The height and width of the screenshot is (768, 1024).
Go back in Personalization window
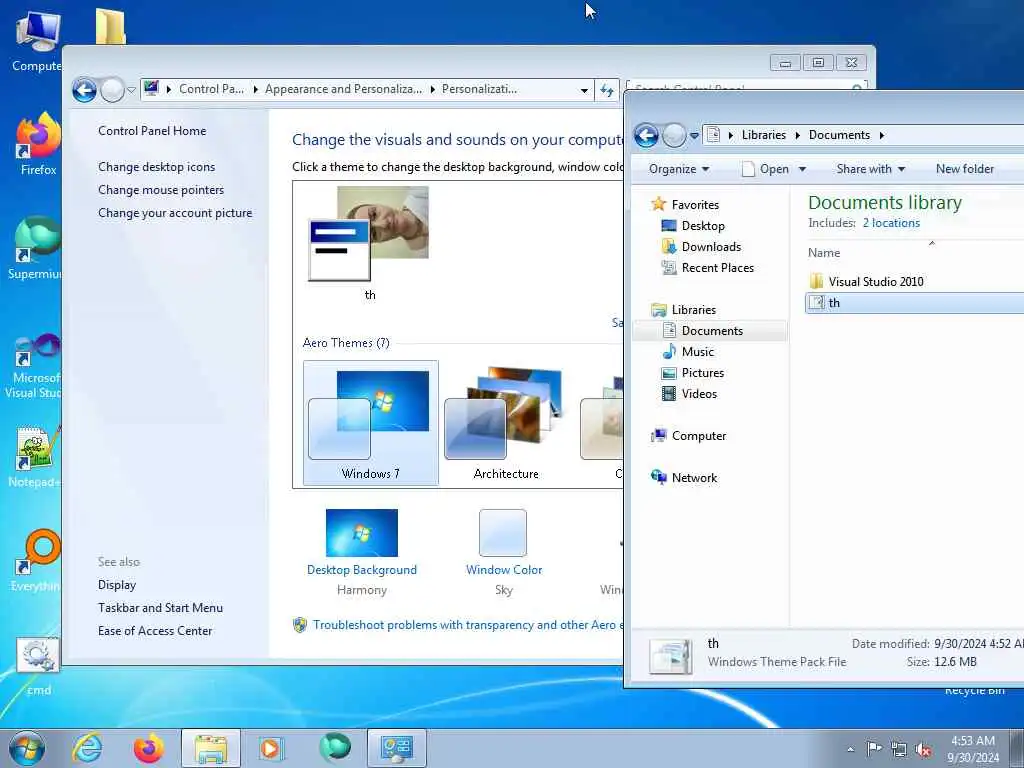click(84, 89)
